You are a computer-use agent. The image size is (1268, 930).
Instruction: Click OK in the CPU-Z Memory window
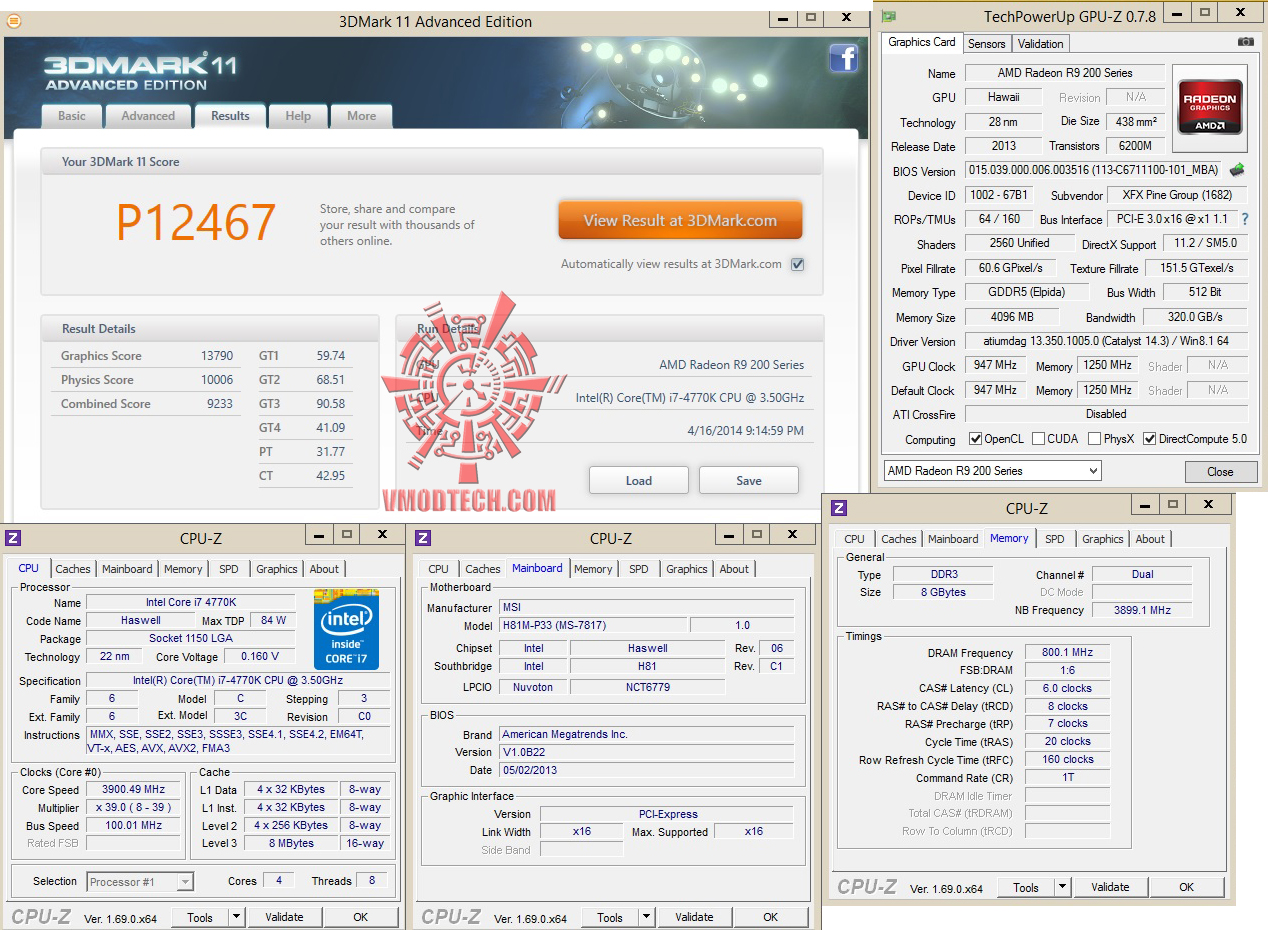(1186, 887)
